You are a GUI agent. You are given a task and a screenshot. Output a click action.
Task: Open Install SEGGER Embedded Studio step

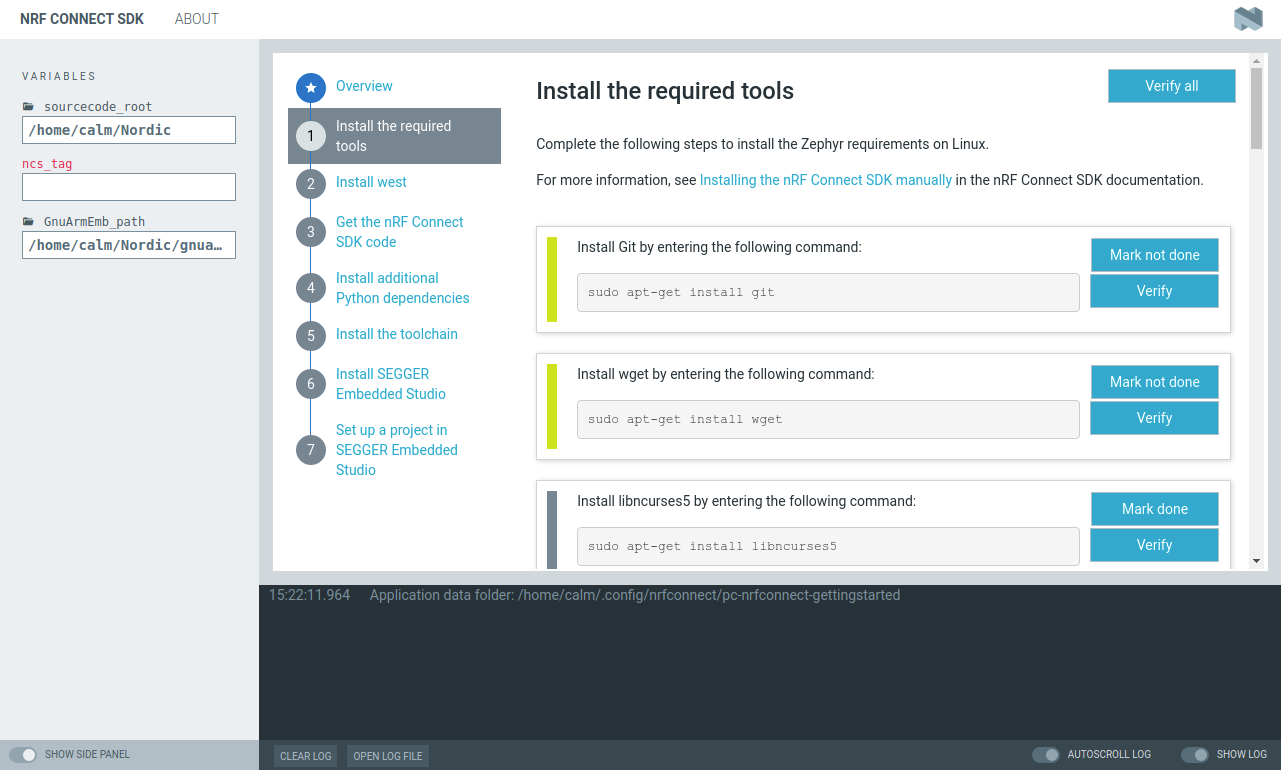tap(391, 384)
